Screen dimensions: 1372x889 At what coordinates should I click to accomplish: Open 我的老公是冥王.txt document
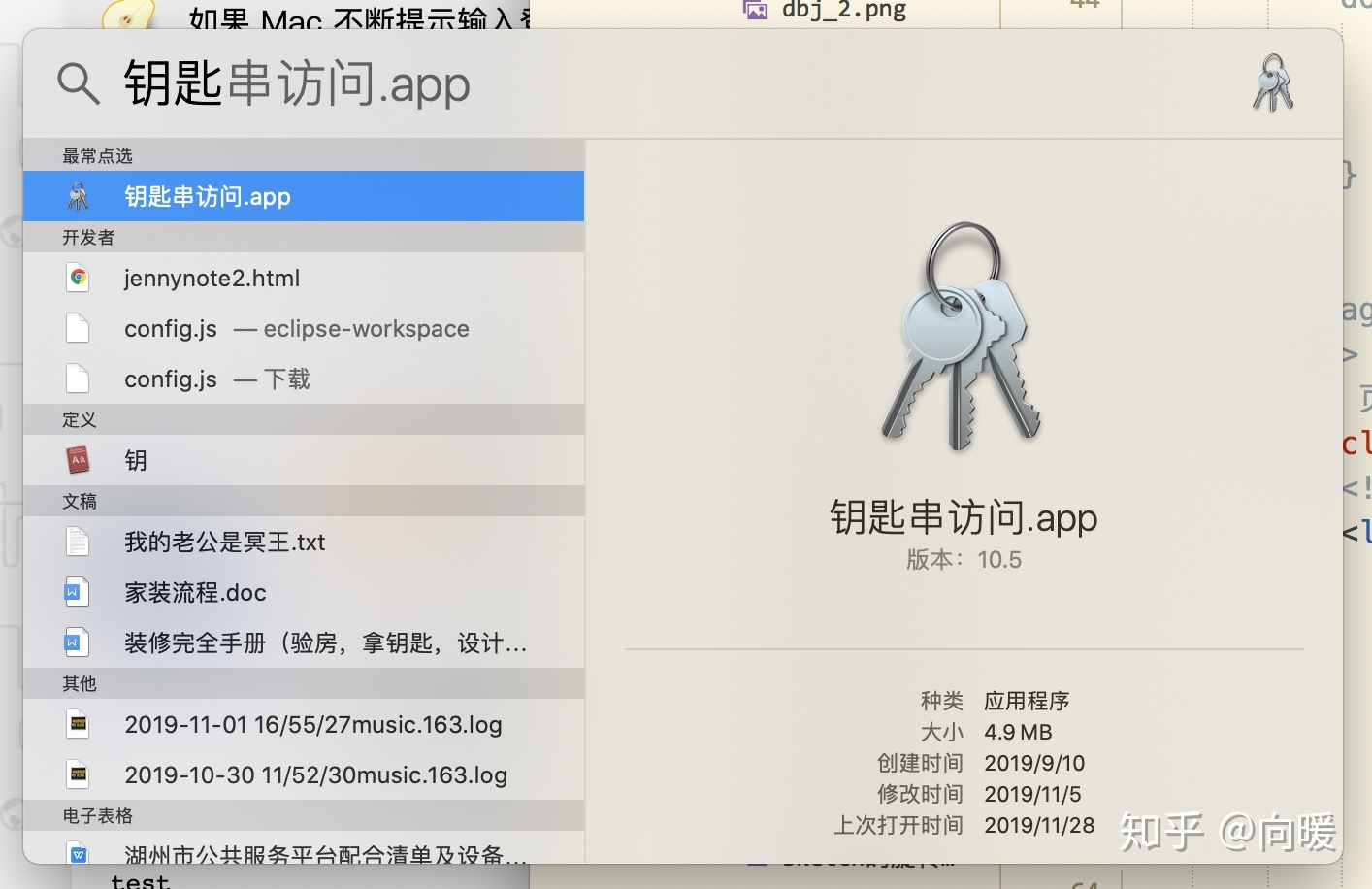[x=304, y=543]
